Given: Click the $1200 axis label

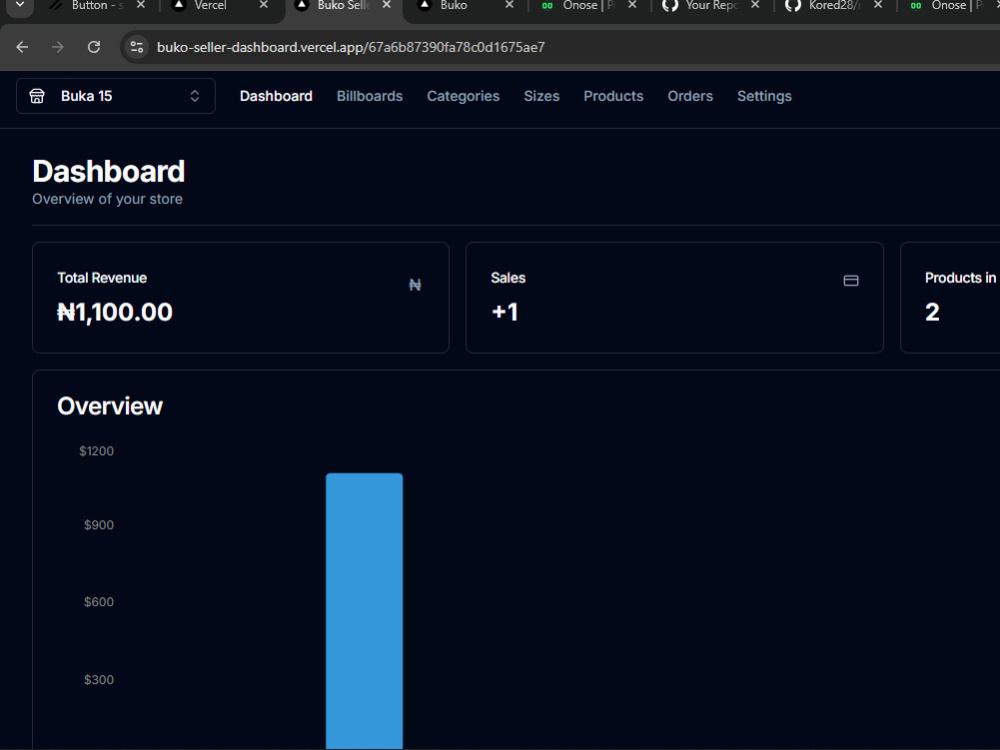Looking at the screenshot, I should coord(96,452).
